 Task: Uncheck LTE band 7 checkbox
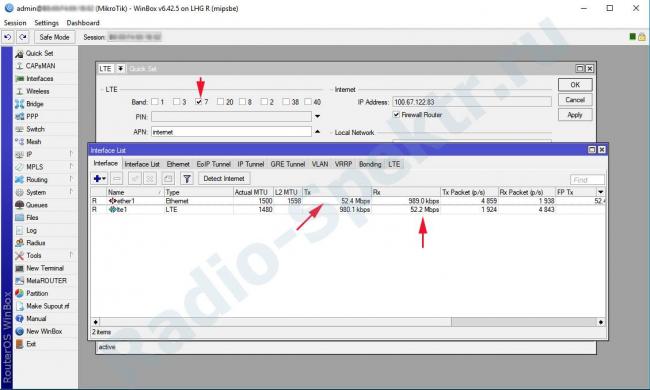[x=199, y=102]
